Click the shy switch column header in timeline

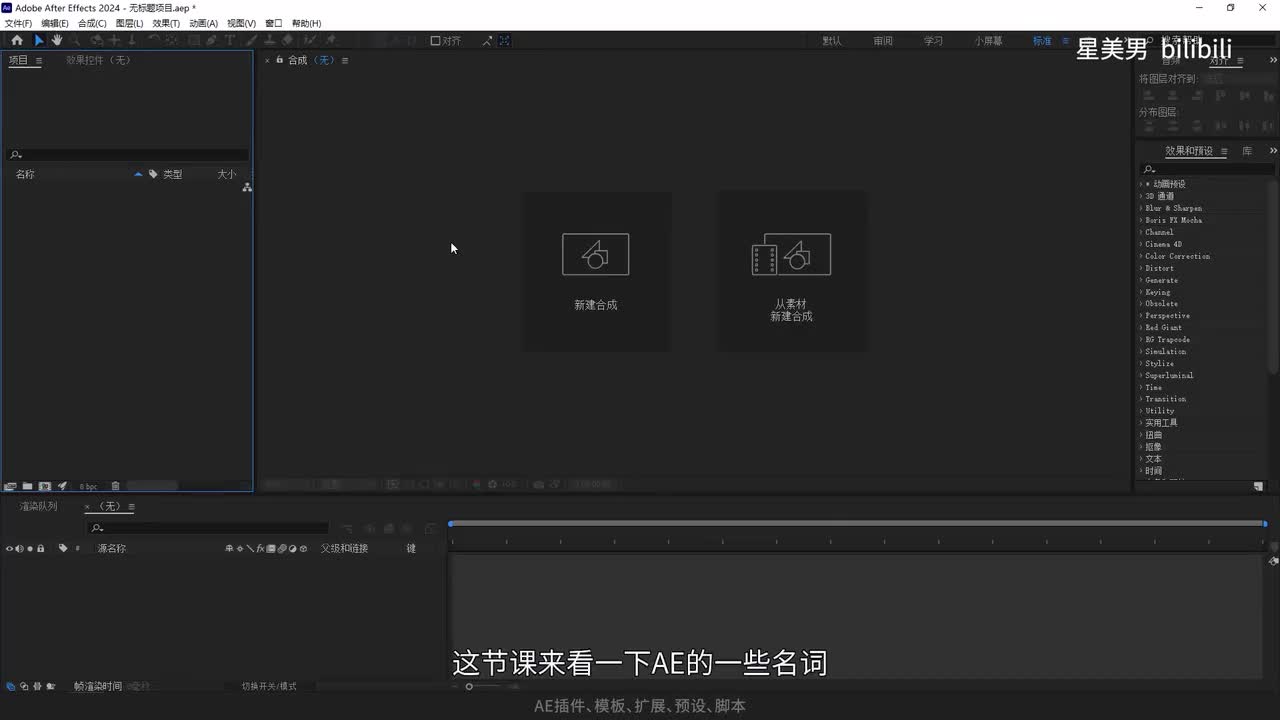tap(229, 548)
